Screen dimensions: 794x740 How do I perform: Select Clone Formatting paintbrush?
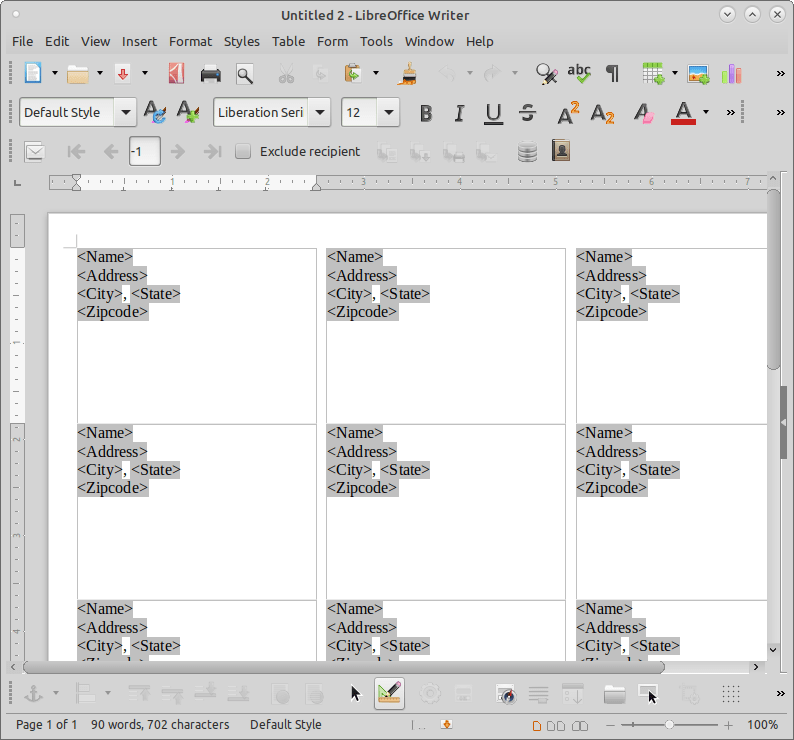[408, 74]
